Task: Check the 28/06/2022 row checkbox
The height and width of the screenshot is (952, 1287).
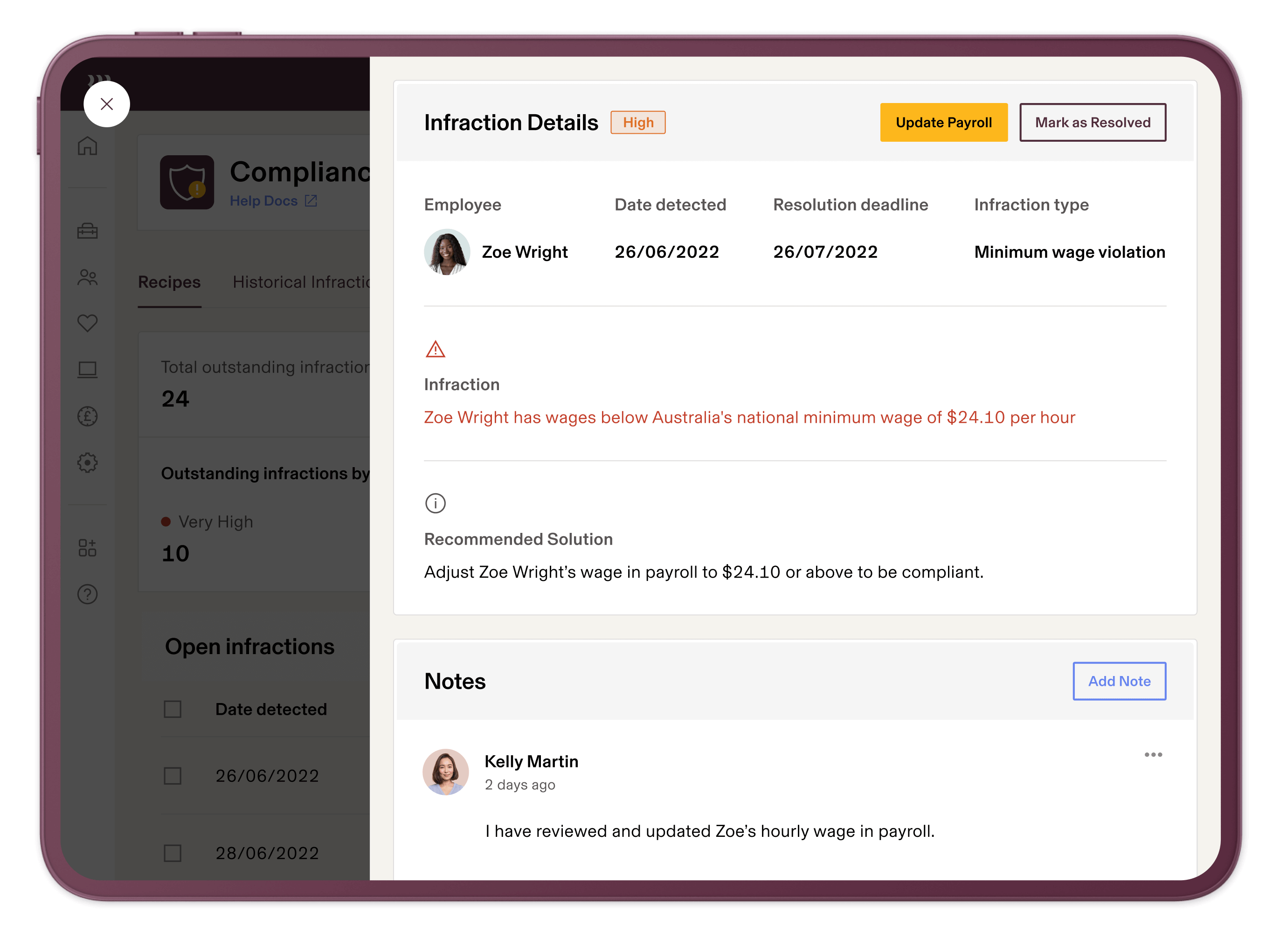Action: point(173,853)
